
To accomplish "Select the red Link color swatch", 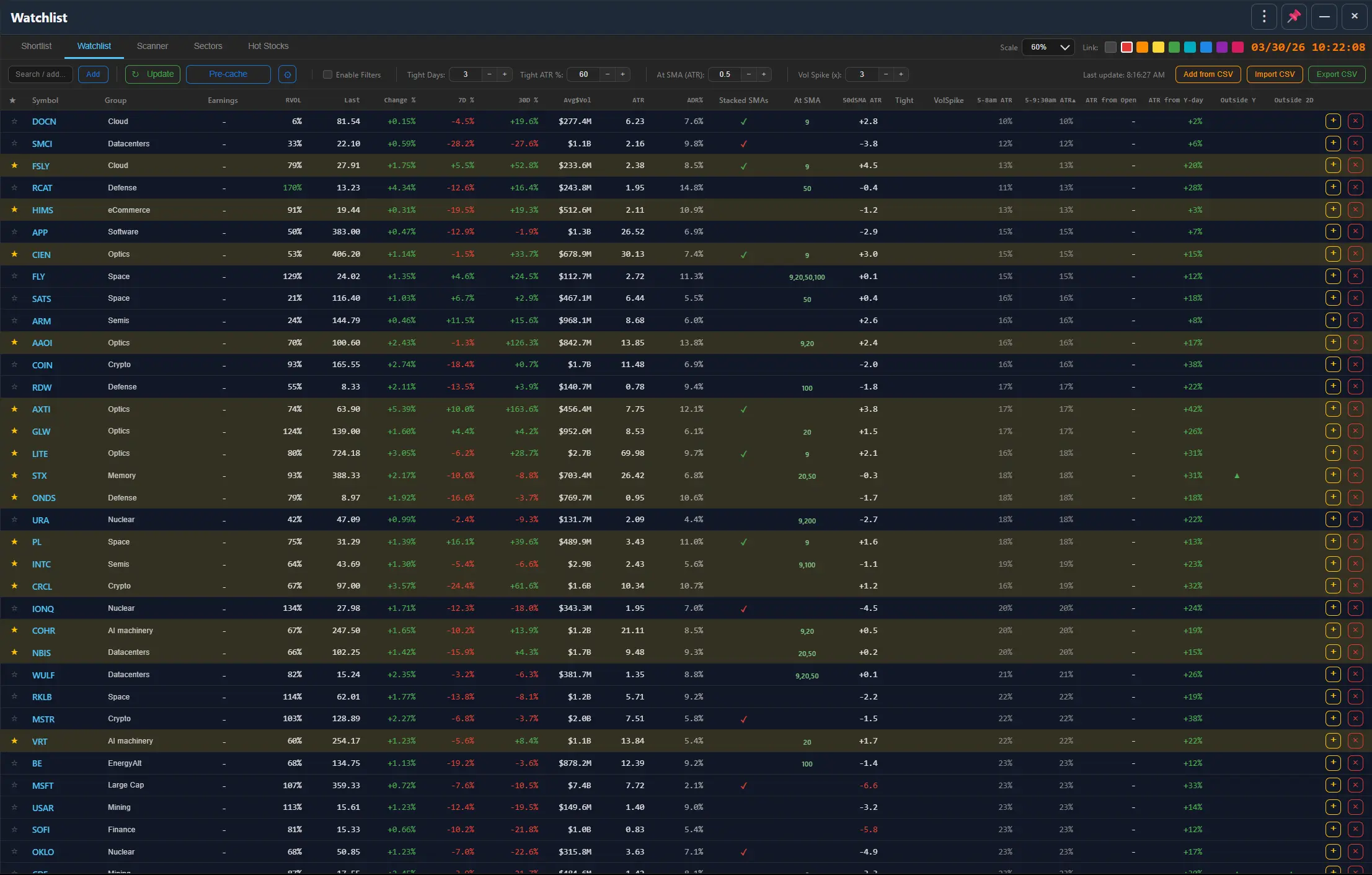I will (1126, 47).
